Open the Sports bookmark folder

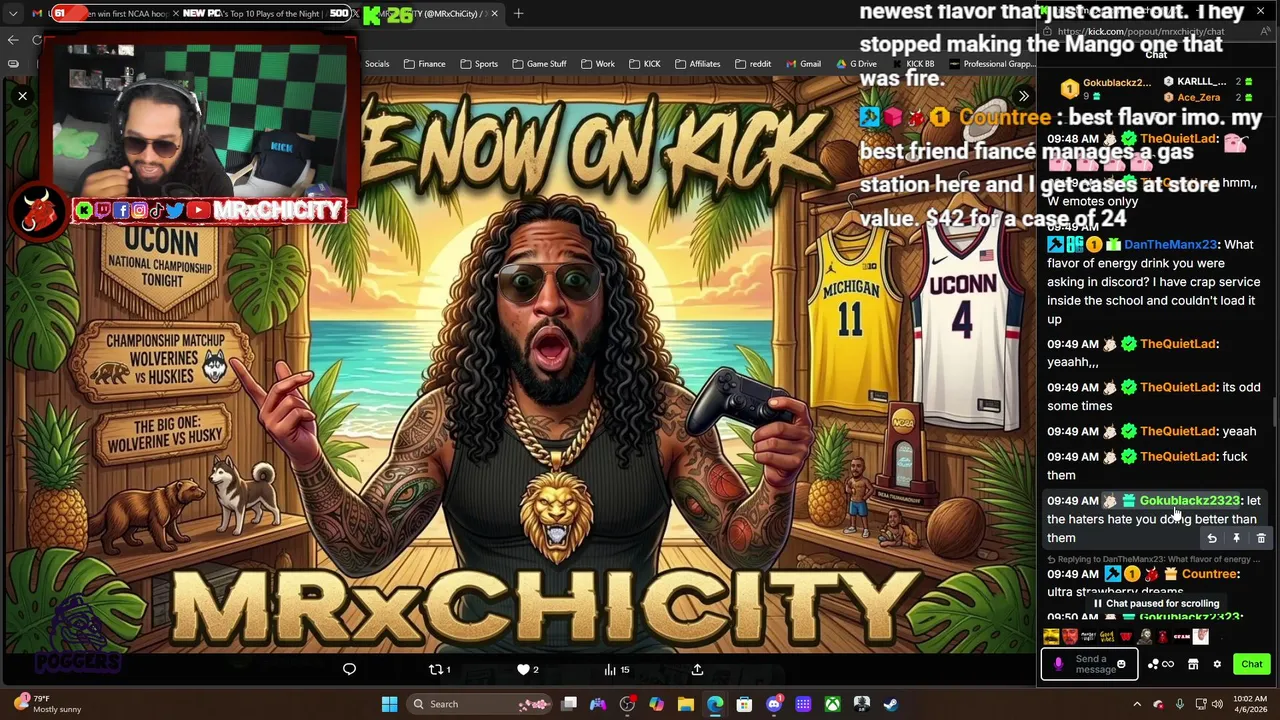click(x=479, y=64)
